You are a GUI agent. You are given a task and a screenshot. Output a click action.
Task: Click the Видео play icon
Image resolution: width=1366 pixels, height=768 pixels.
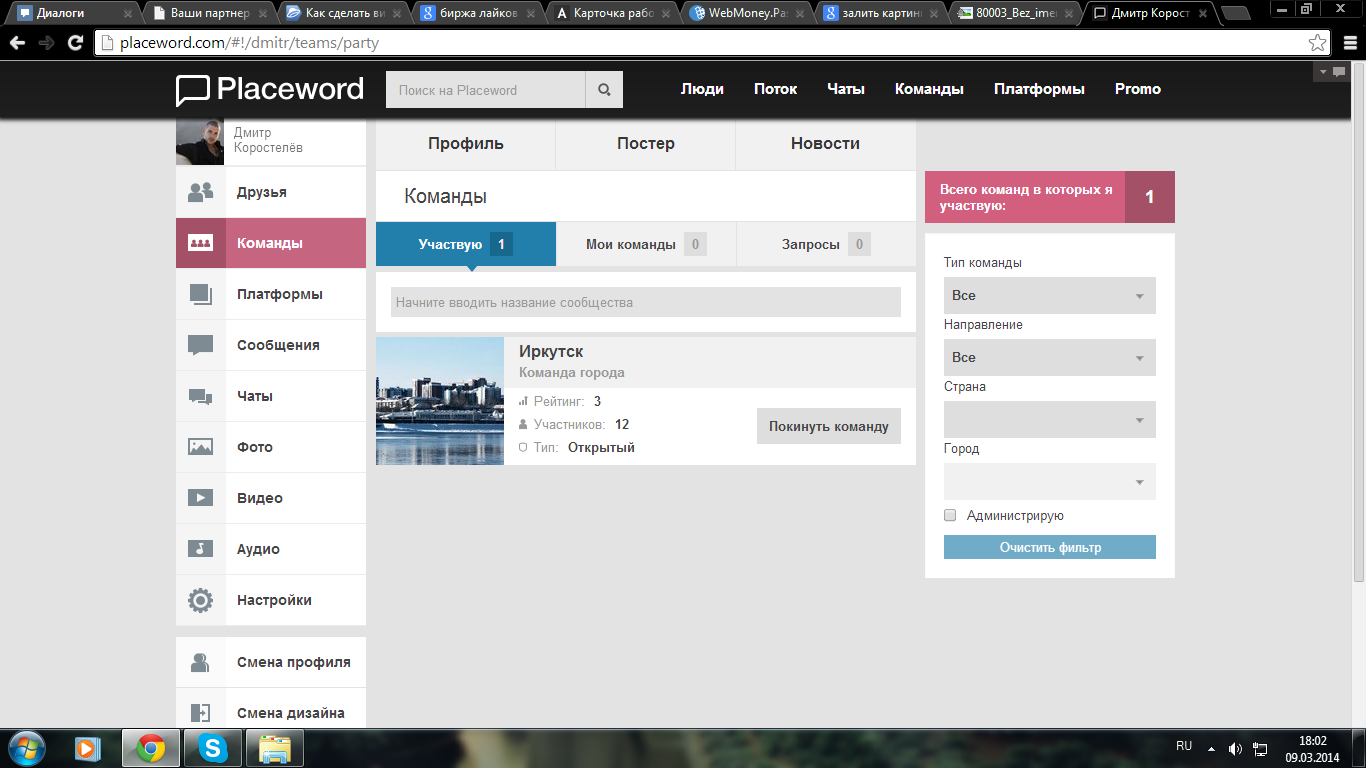pos(201,498)
